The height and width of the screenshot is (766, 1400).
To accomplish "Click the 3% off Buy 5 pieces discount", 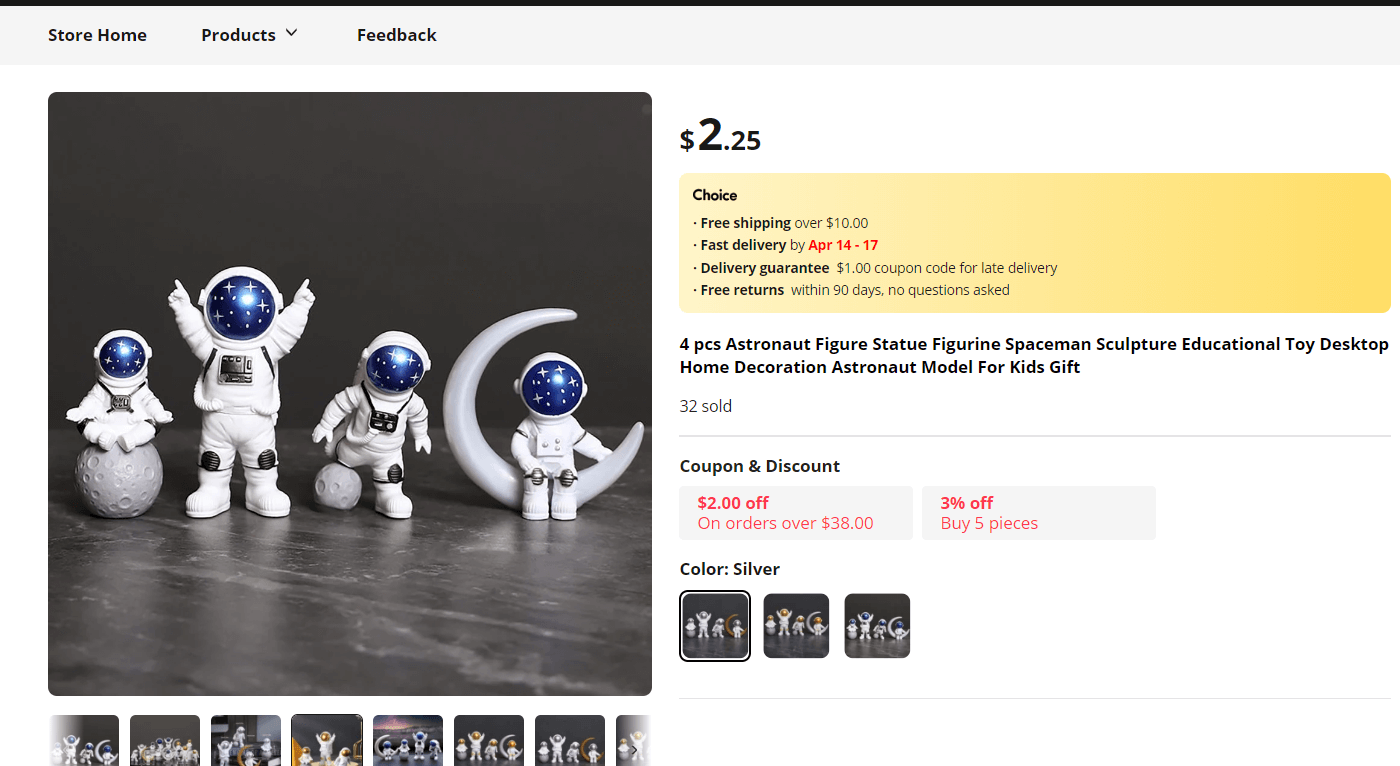I will click(x=1038, y=512).
